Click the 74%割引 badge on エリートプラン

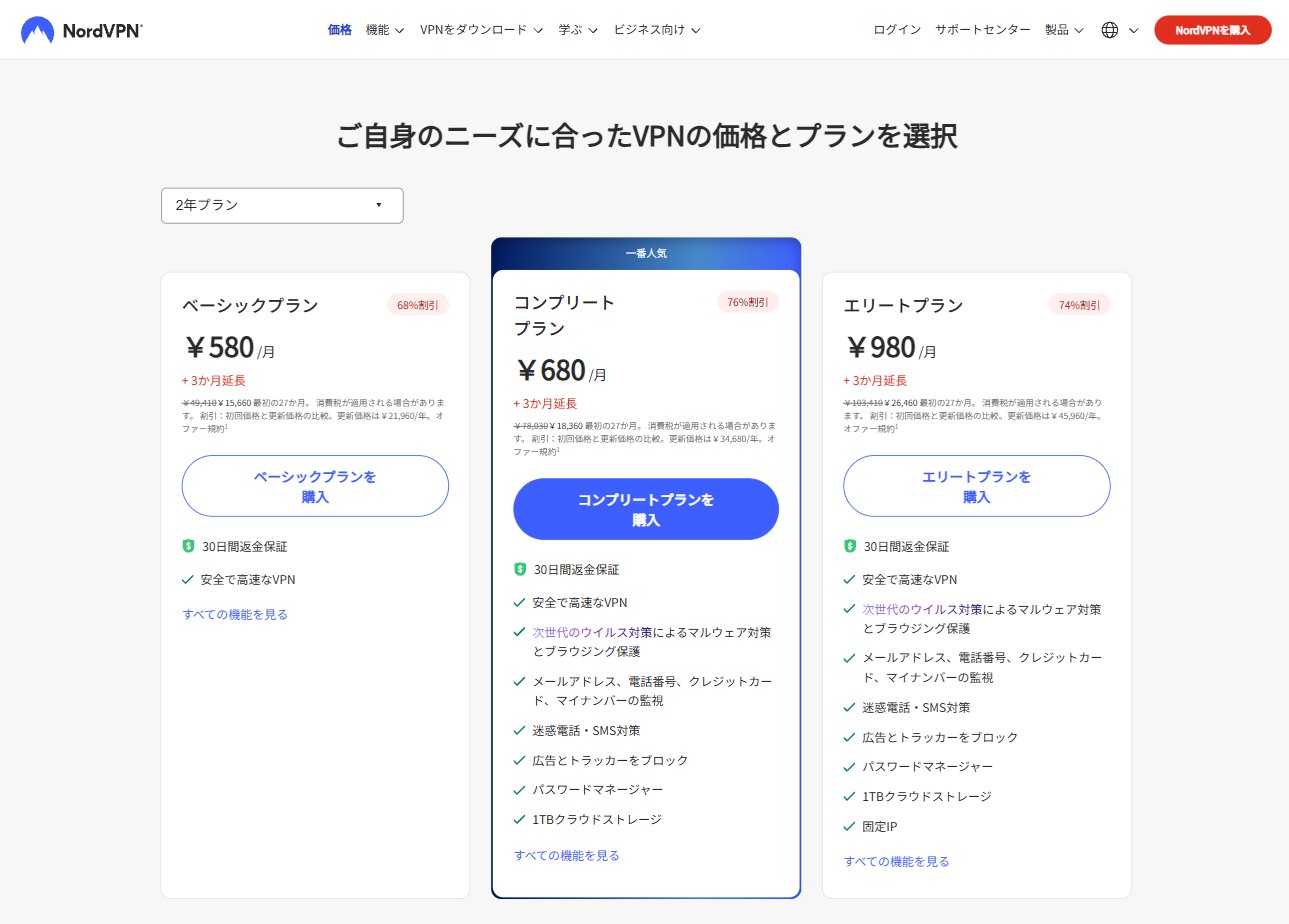click(x=1080, y=305)
